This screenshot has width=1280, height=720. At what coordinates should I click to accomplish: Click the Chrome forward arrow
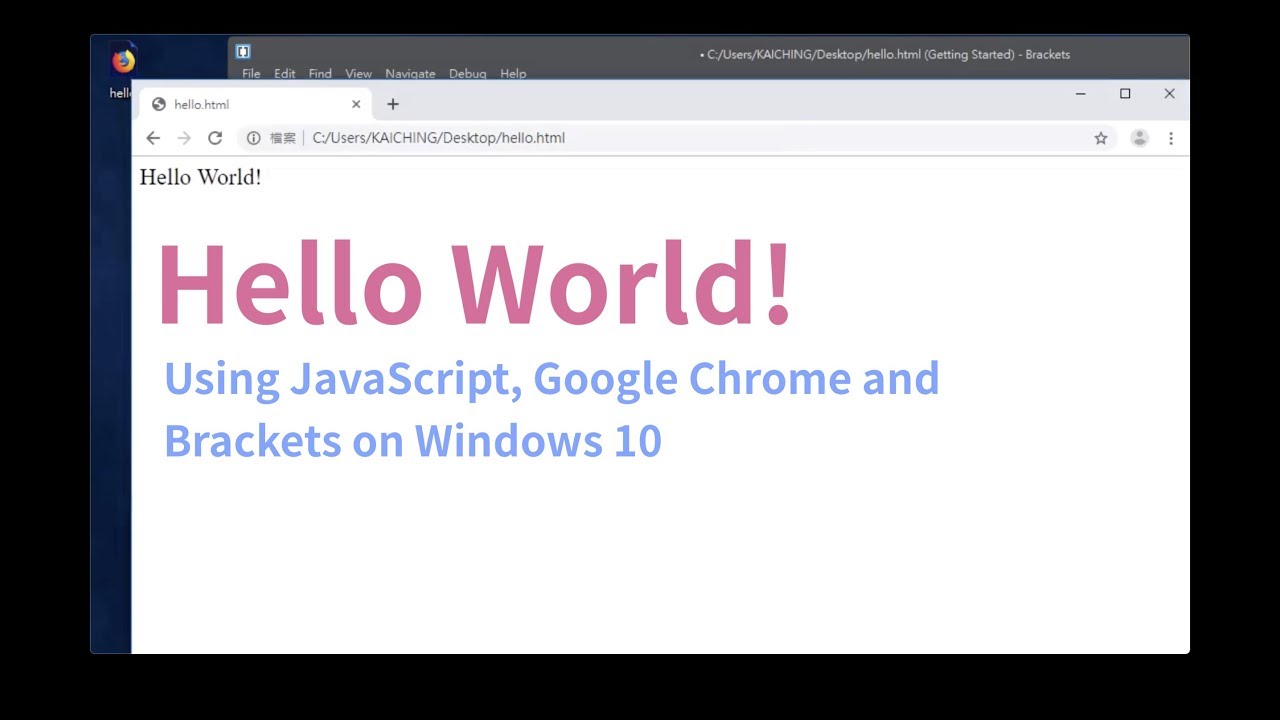184,138
